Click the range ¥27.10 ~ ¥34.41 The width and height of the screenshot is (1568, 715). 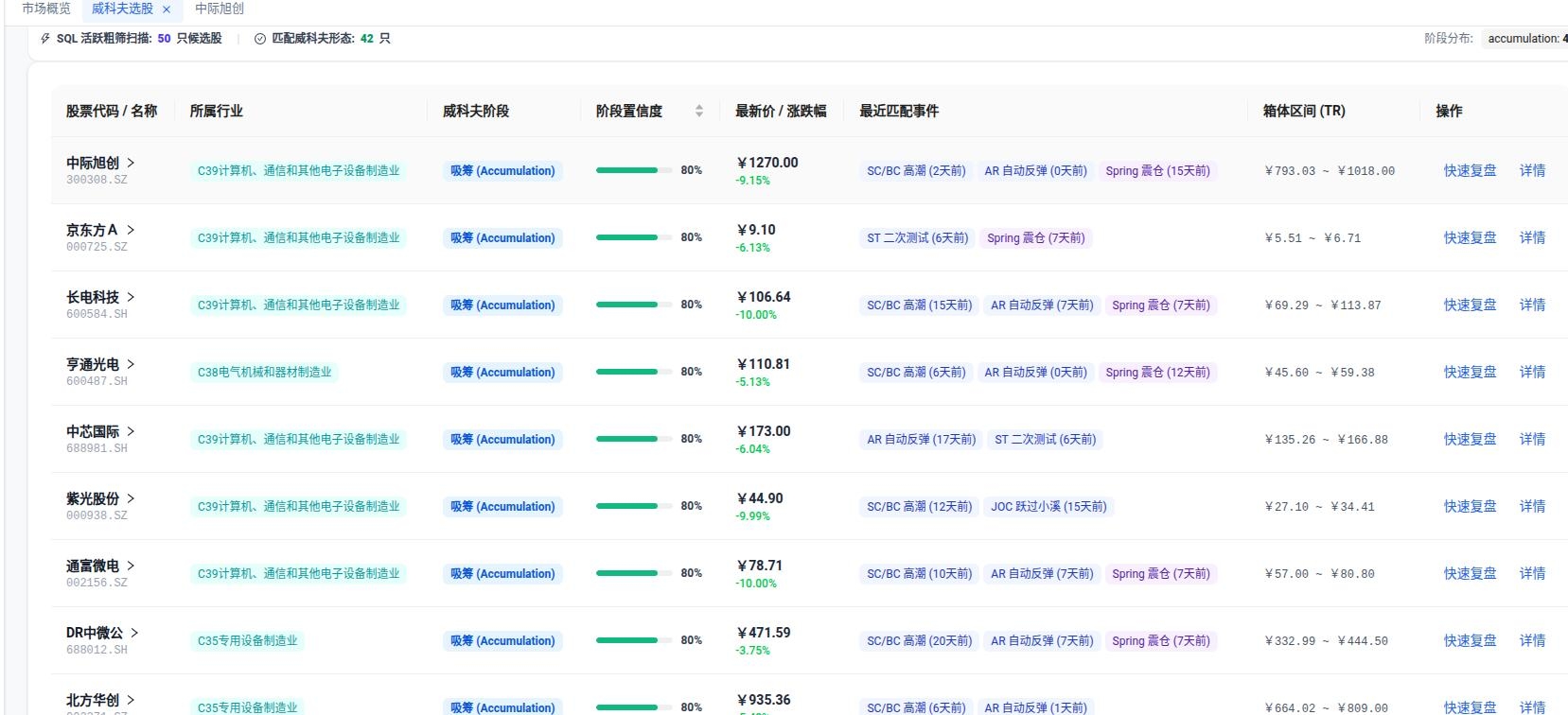pos(1320,507)
